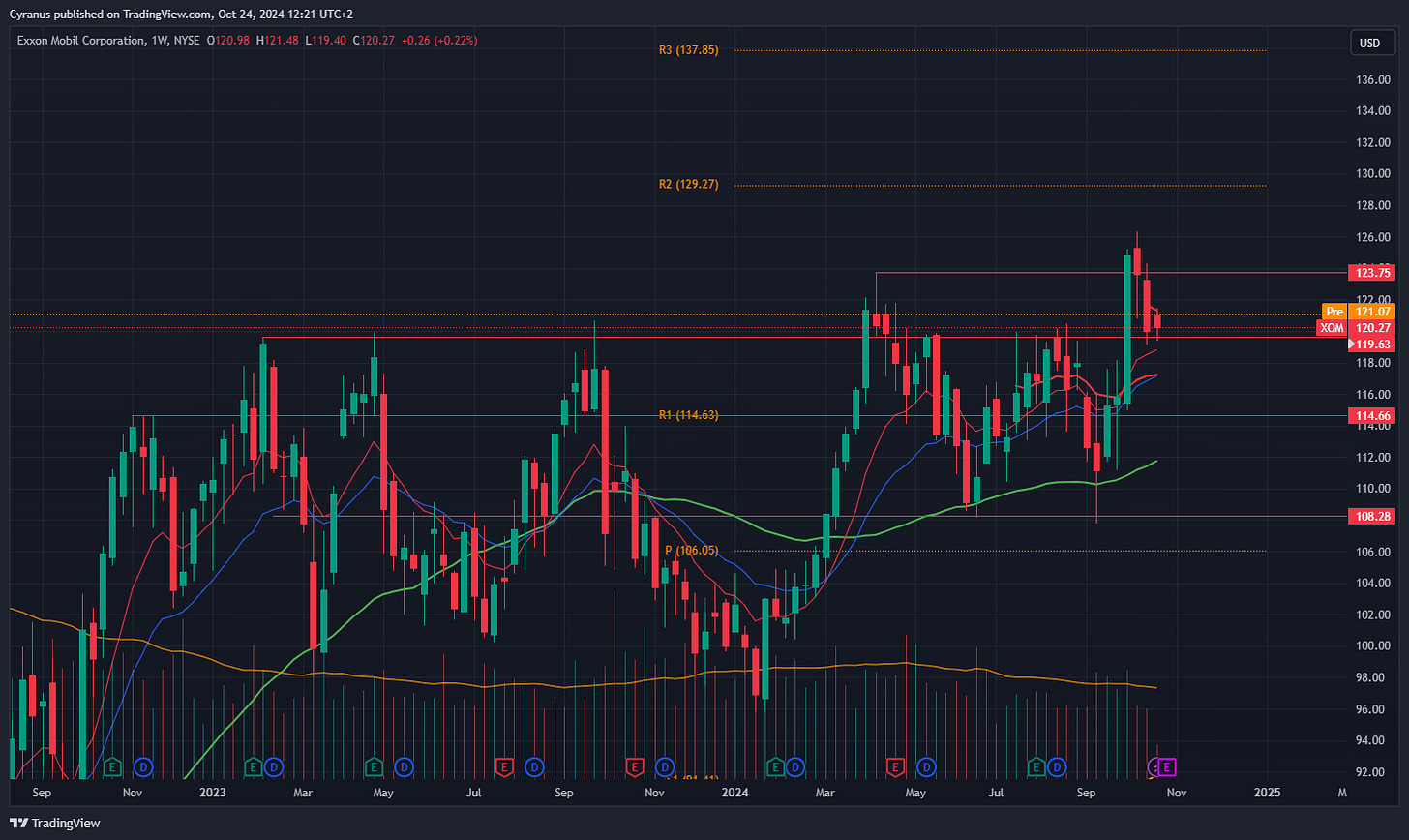Select the dividend D marker right of May 2024
The image size is (1409, 840).
(926, 767)
